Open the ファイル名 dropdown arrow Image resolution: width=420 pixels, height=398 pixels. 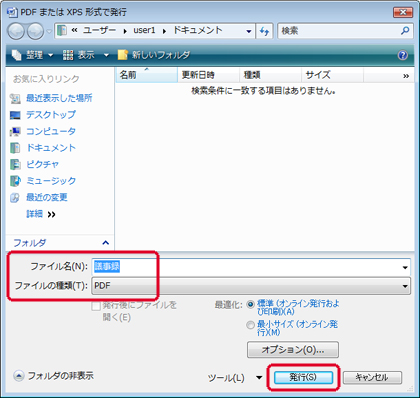(x=405, y=267)
